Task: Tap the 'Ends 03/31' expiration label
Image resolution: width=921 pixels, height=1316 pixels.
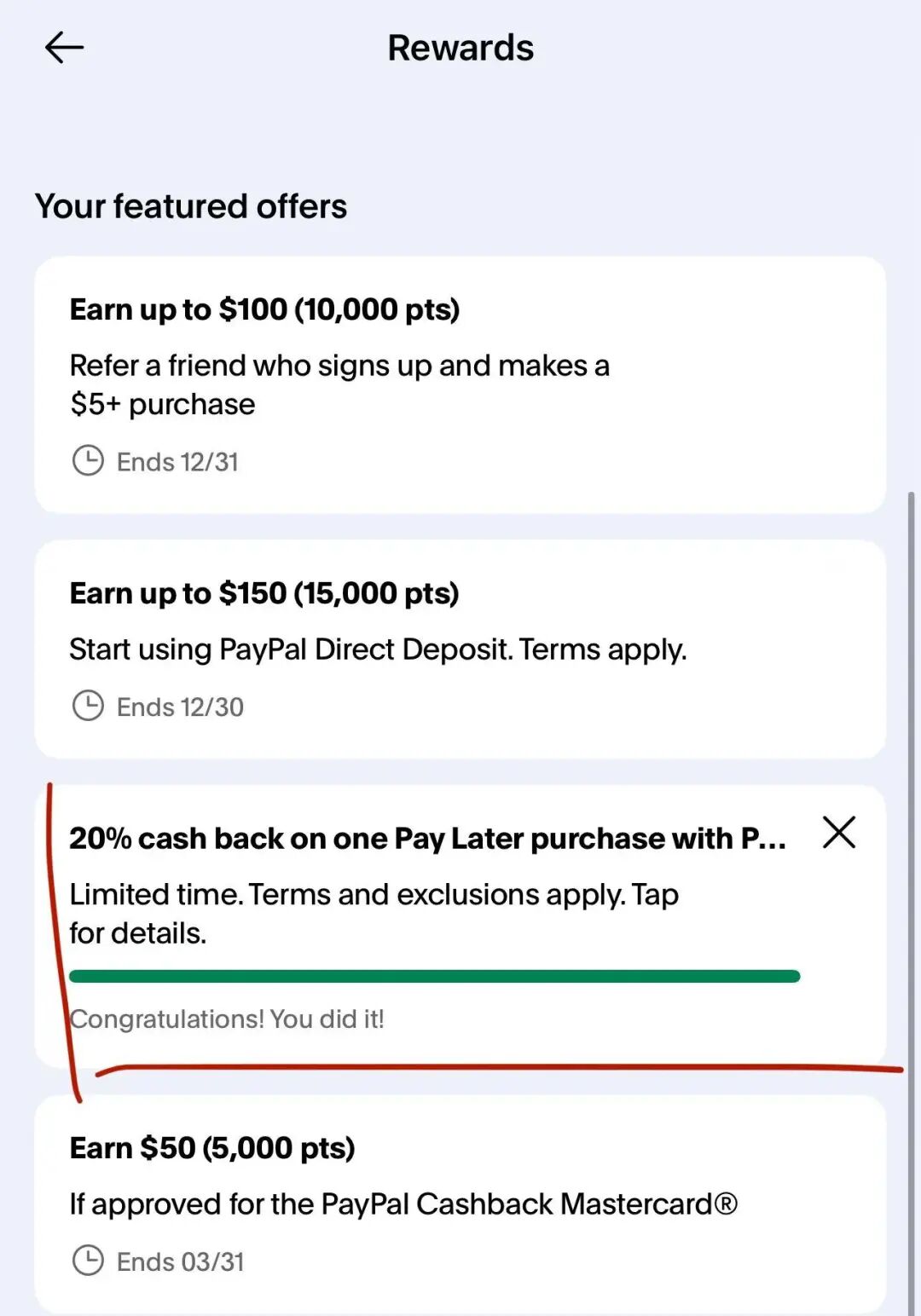Action: [180, 1261]
